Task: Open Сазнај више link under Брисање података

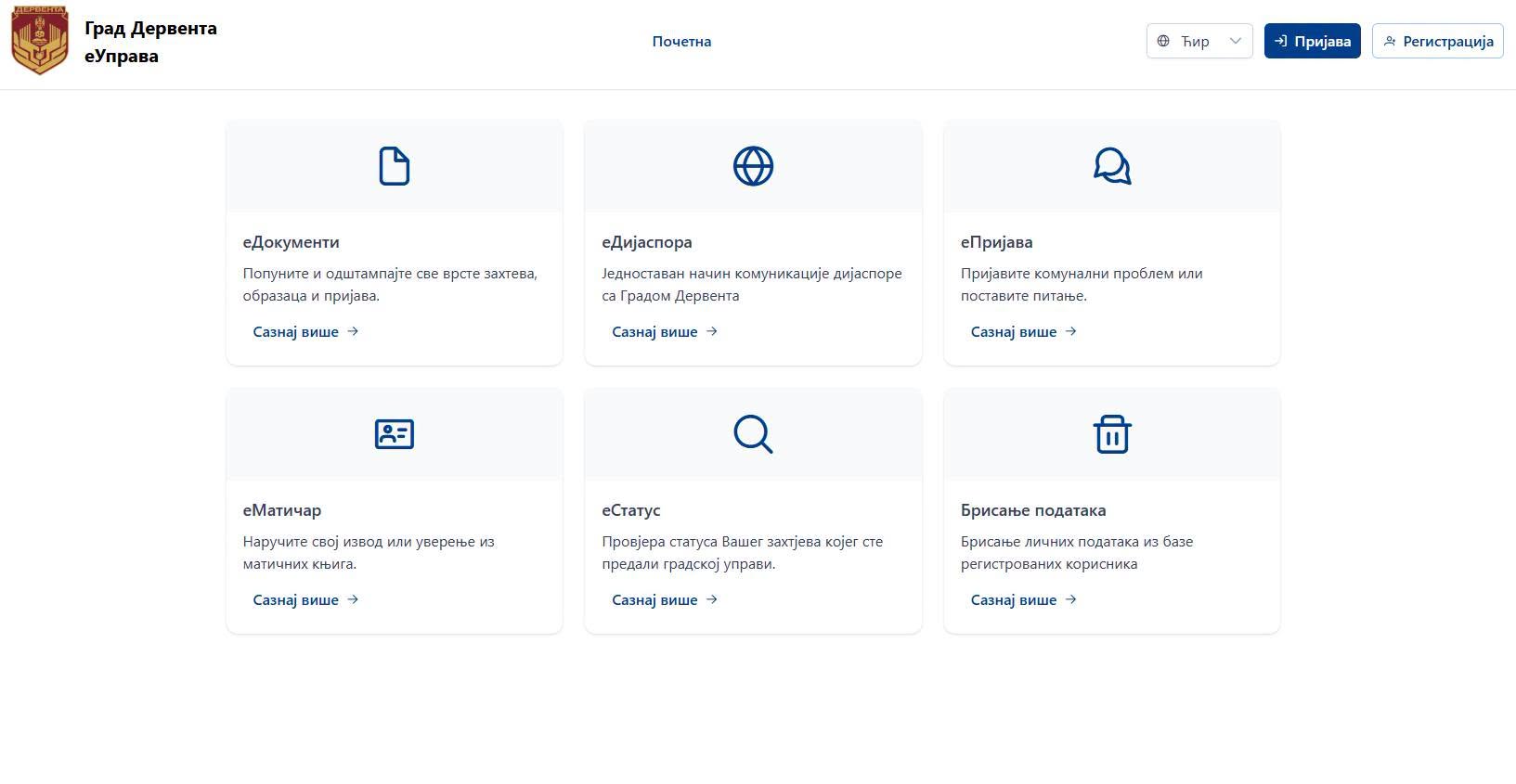Action: coord(1023,599)
